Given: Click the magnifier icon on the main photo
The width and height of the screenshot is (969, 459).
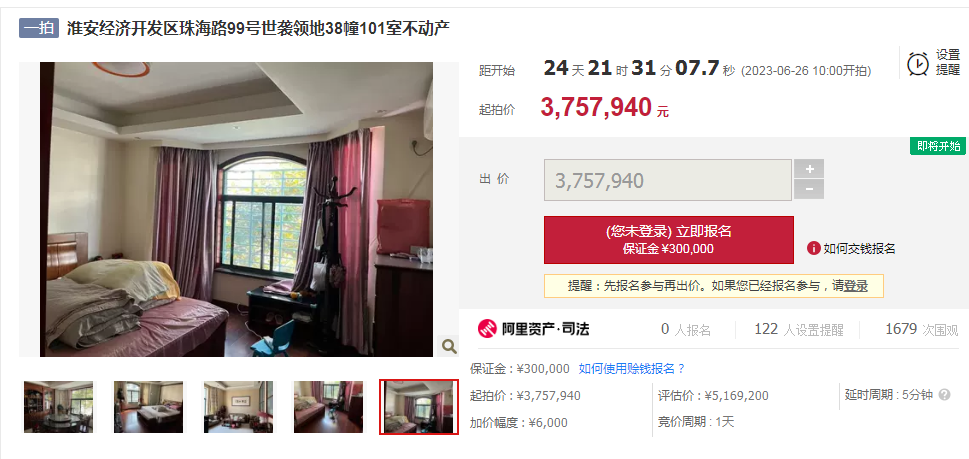Looking at the screenshot, I should coord(449,346).
